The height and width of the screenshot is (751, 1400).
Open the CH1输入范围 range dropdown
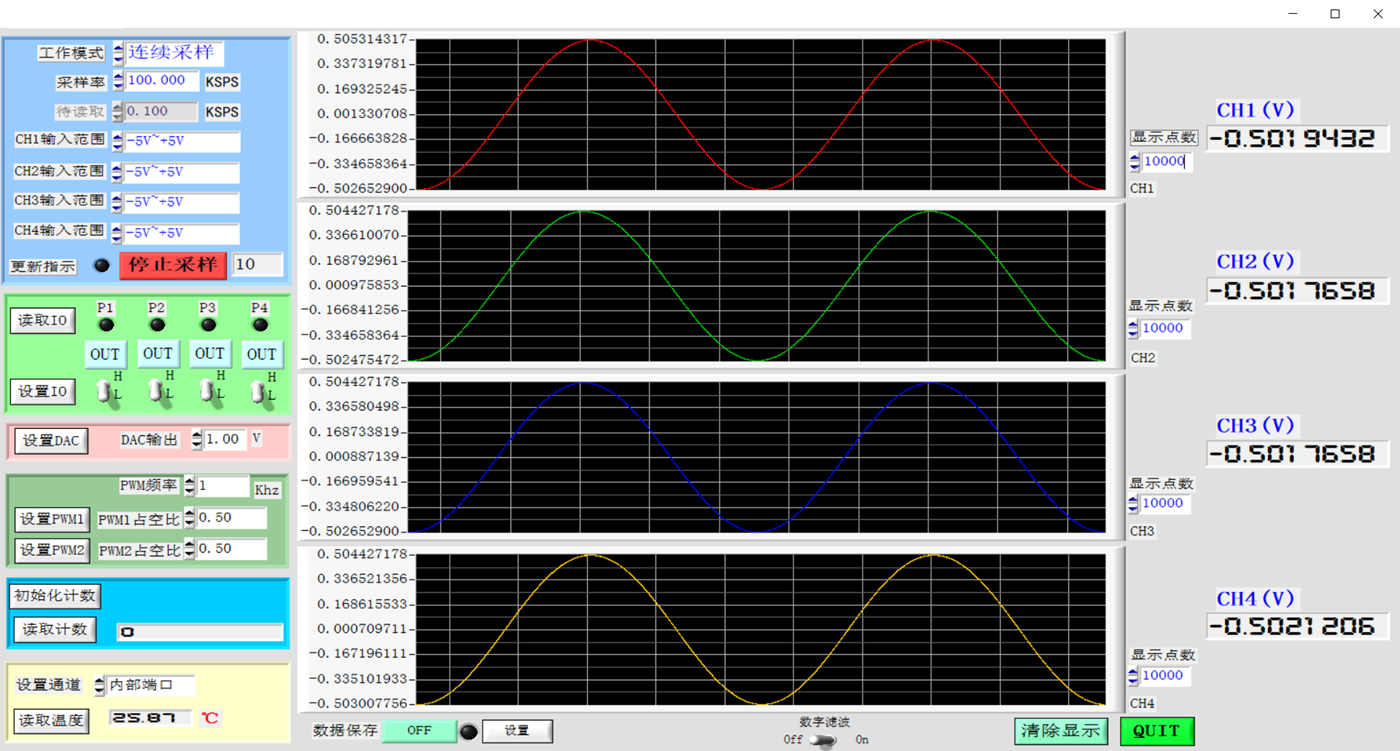[x=180, y=142]
